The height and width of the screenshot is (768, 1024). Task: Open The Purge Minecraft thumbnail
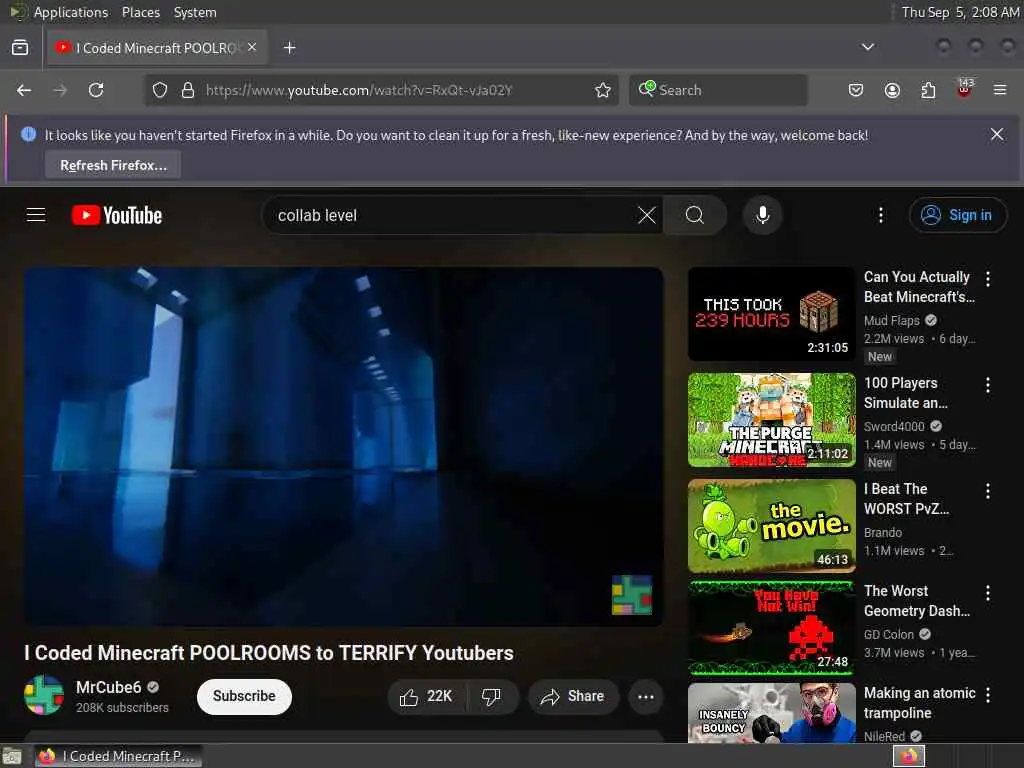[771, 420]
